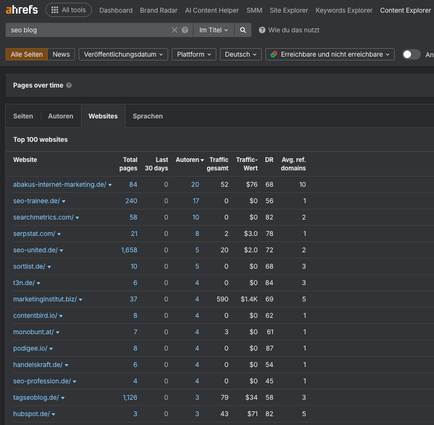
Task: Expand marketinginstitut.biz dropdown arrow
Action: click(81, 299)
